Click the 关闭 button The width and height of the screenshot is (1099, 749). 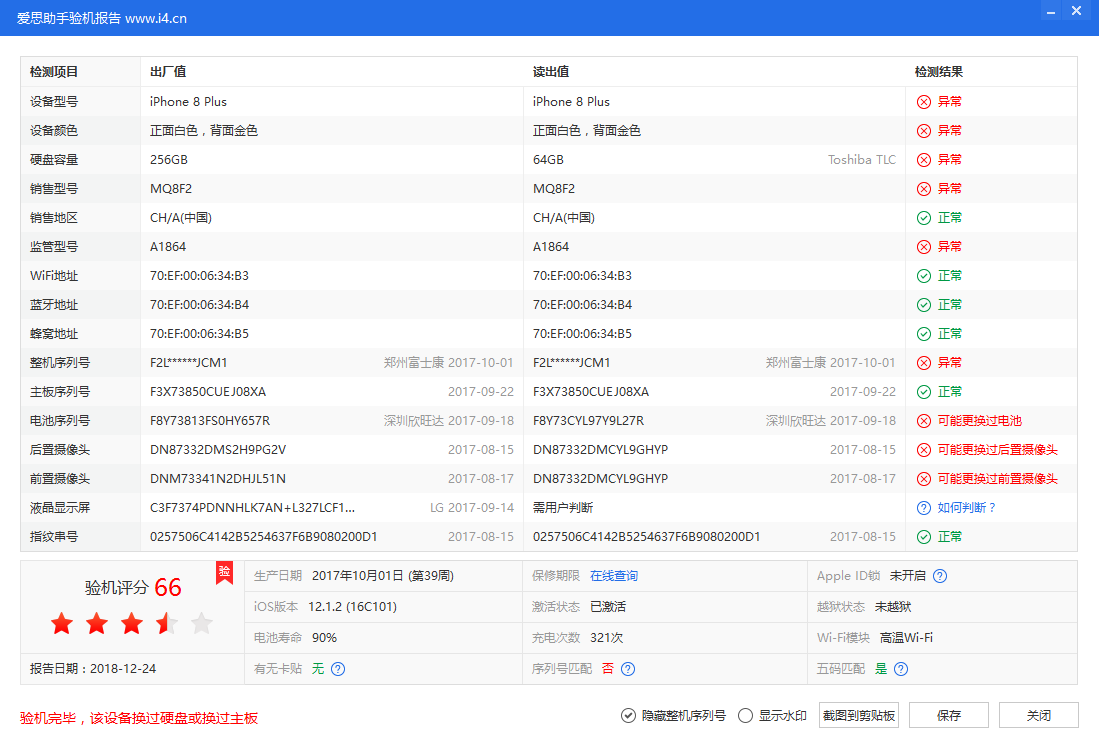[x=1037, y=715]
